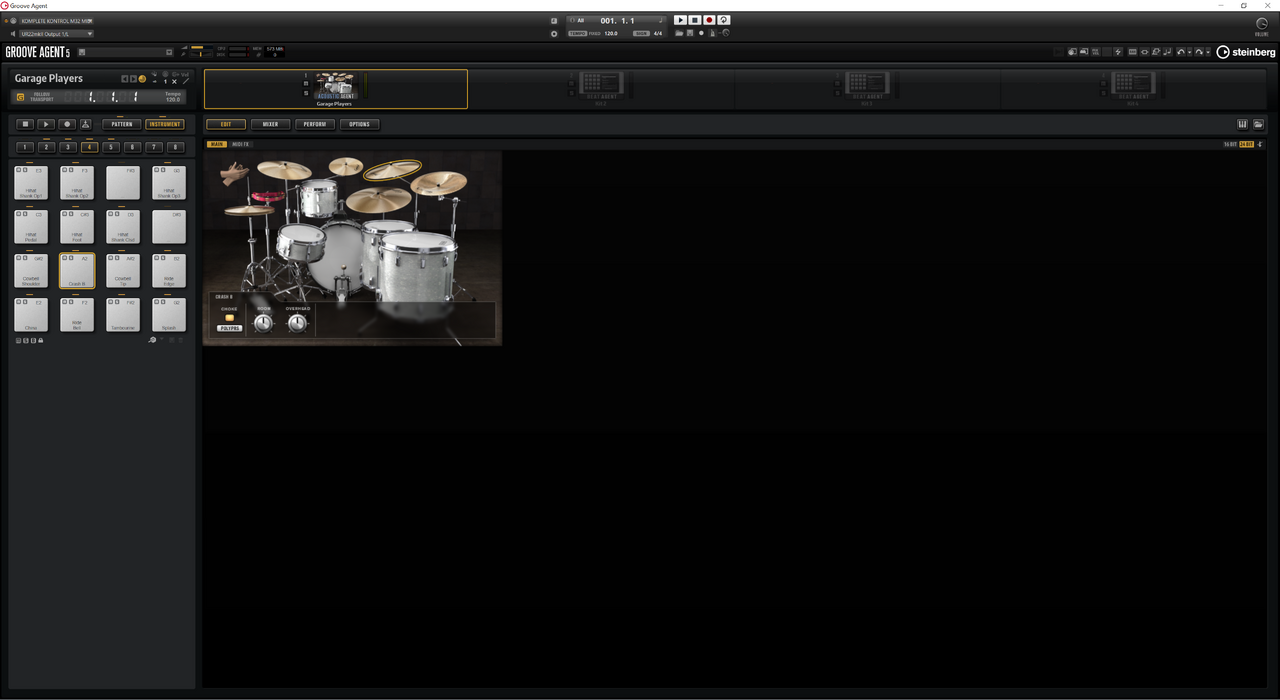Click the 4/4 time signature field
This screenshot has width=1280, height=700.
pyautogui.click(x=658, y=33)
